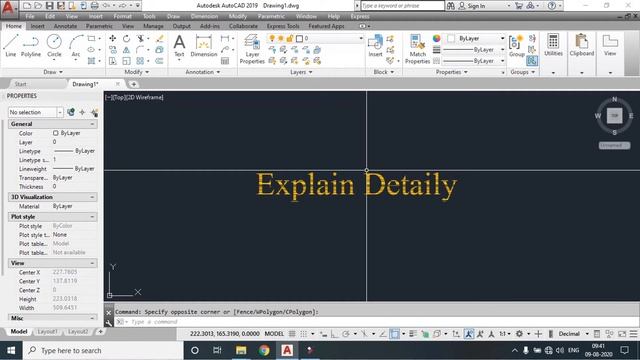Toggle MODEL space button in status bar
Image resolution: width=640 pixels, height=360 pixels.
[274, 334]
